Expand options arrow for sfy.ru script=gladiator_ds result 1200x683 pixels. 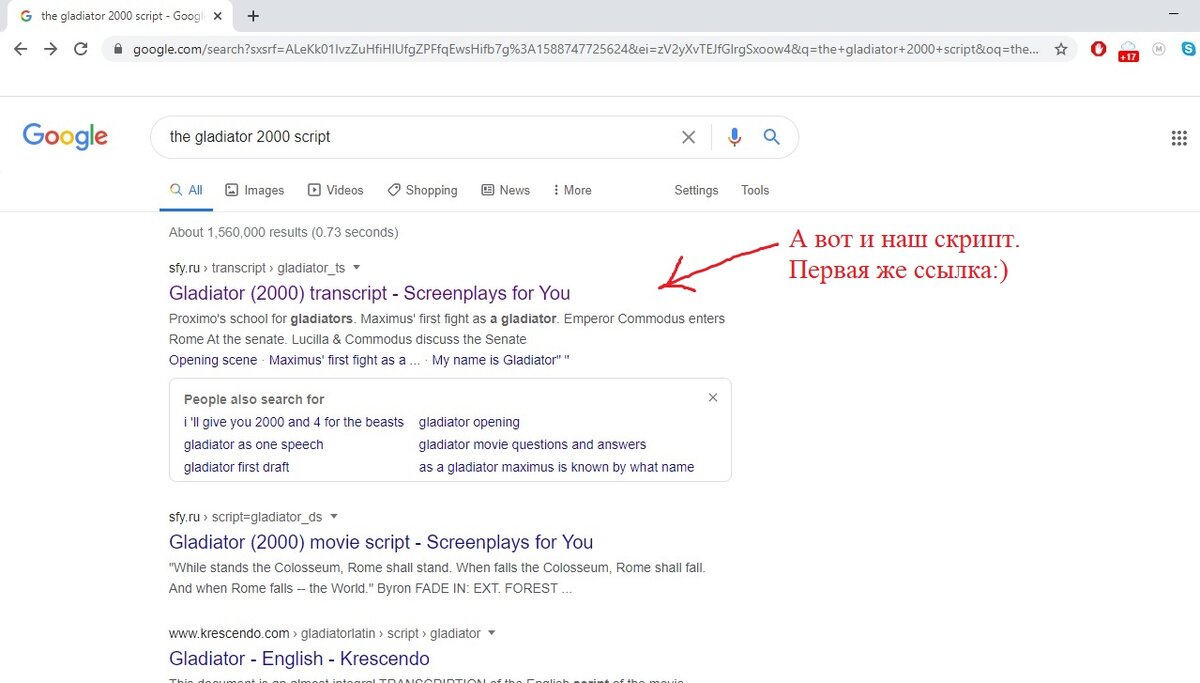(x=334, y=517)
